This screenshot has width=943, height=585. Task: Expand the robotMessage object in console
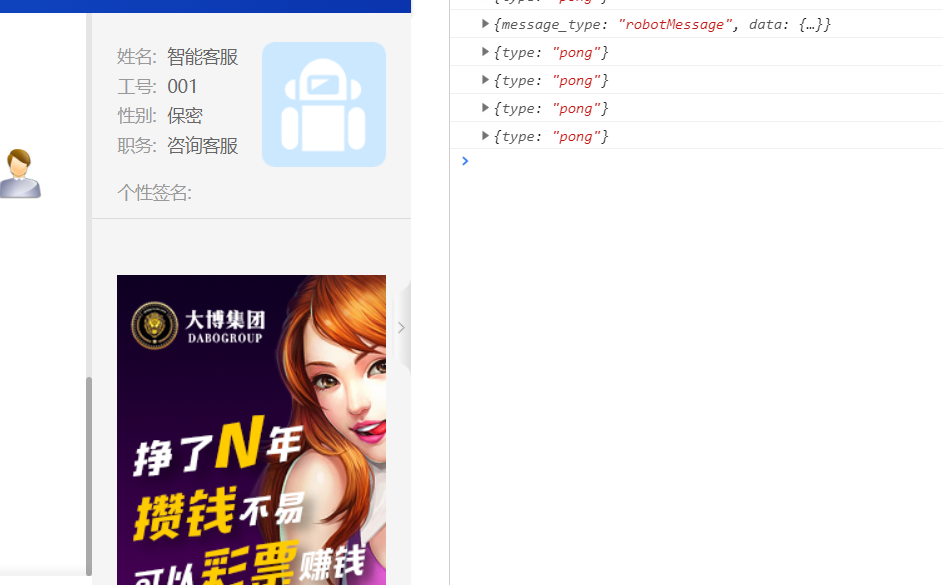486,24
